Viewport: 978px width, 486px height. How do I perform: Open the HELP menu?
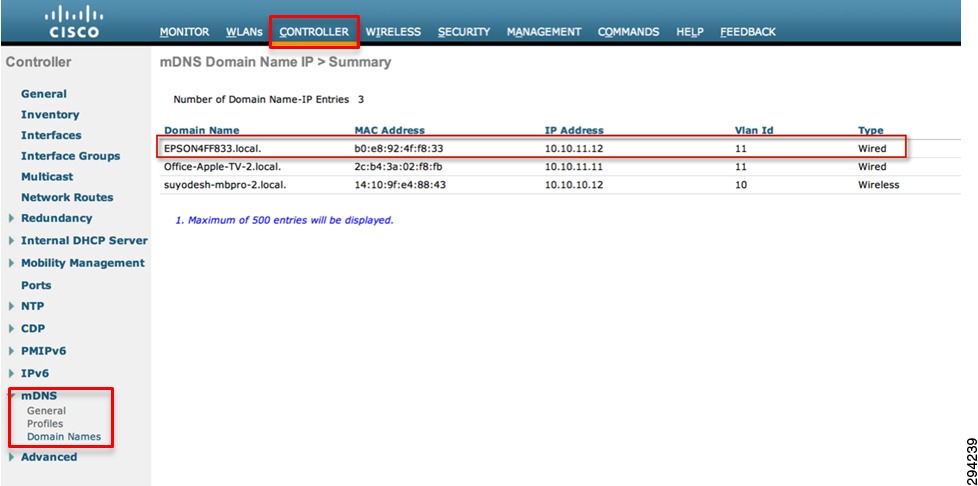pyautogui.click(x=690, y=32)
